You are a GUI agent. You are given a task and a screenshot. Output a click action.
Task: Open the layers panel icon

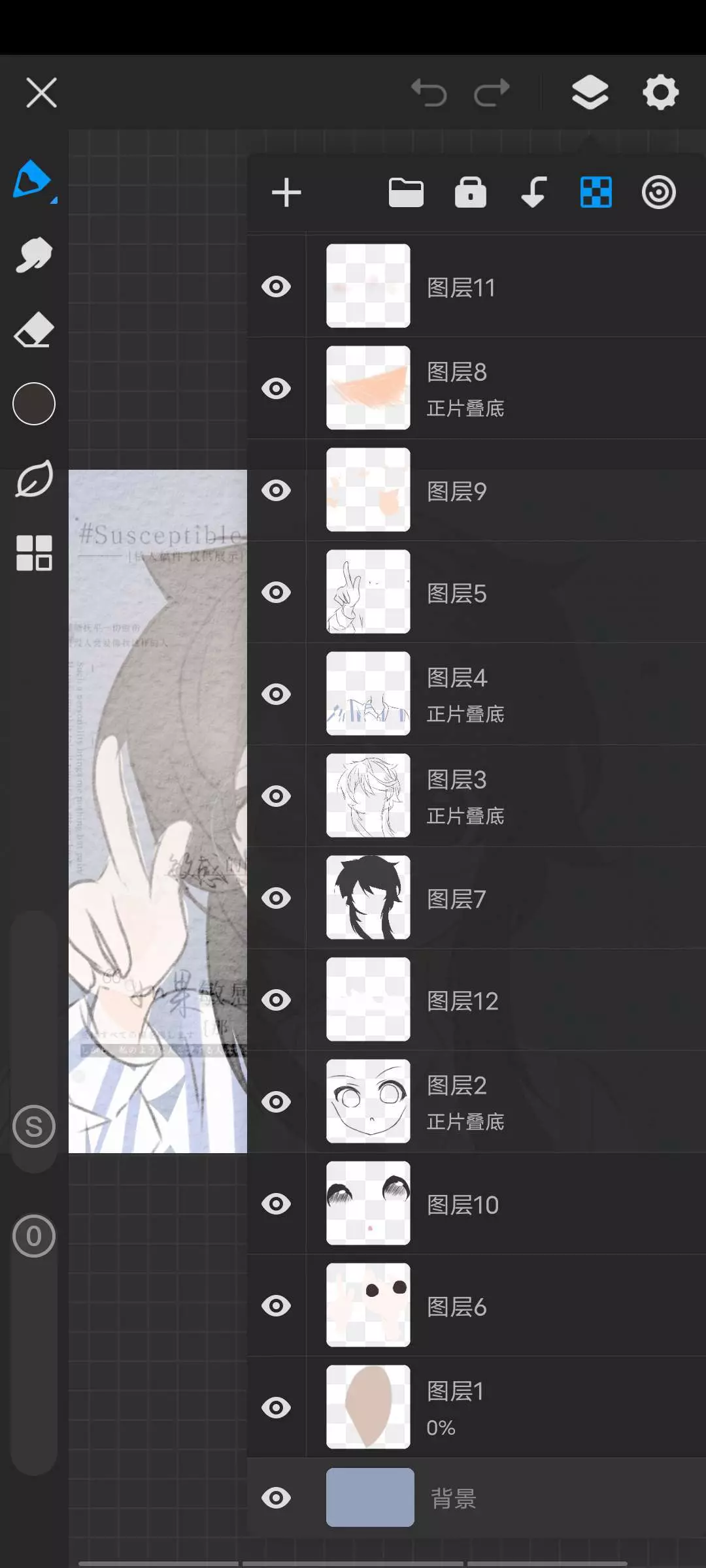tap(590, 92)
